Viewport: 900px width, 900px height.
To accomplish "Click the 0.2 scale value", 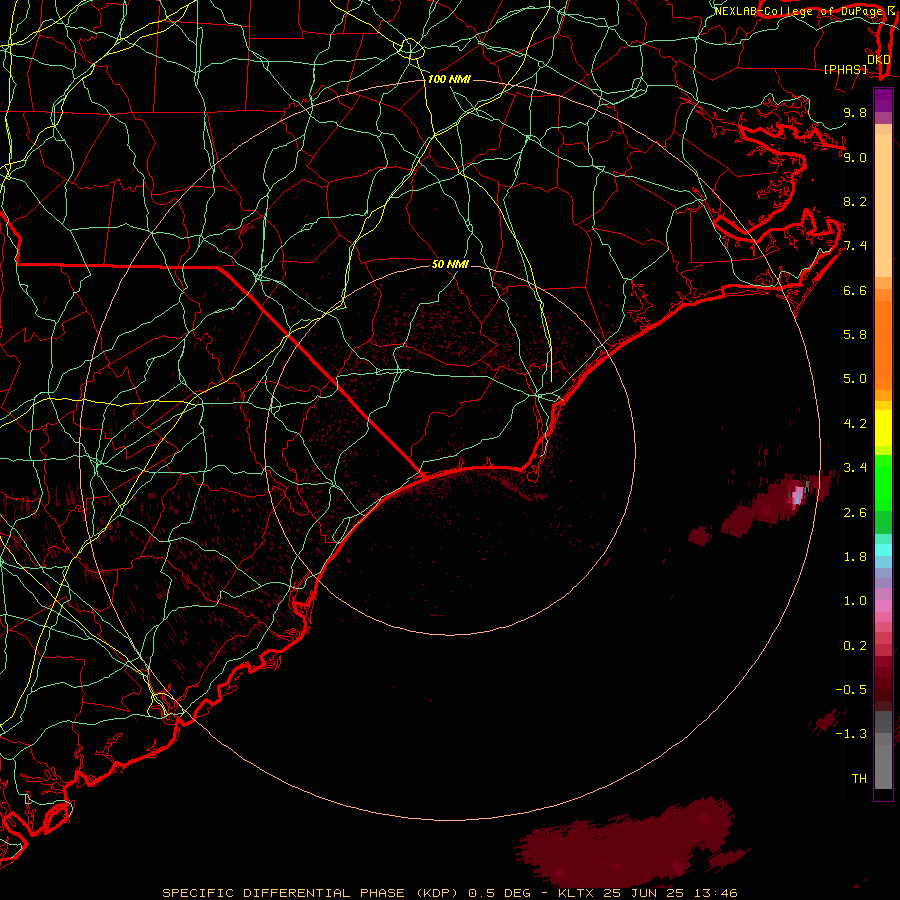I will (855, 646).
